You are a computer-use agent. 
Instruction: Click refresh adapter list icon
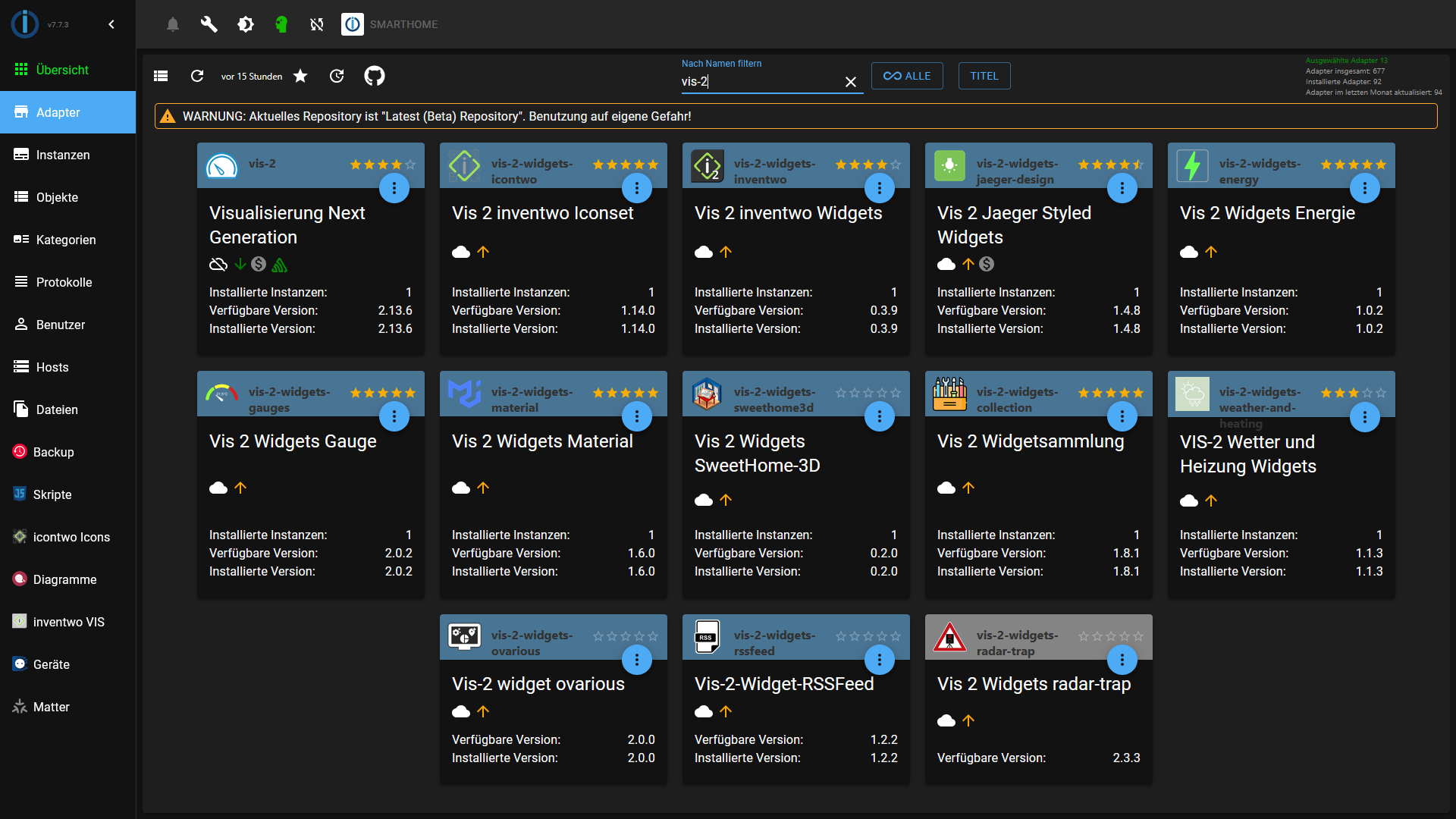click(197, 76)
